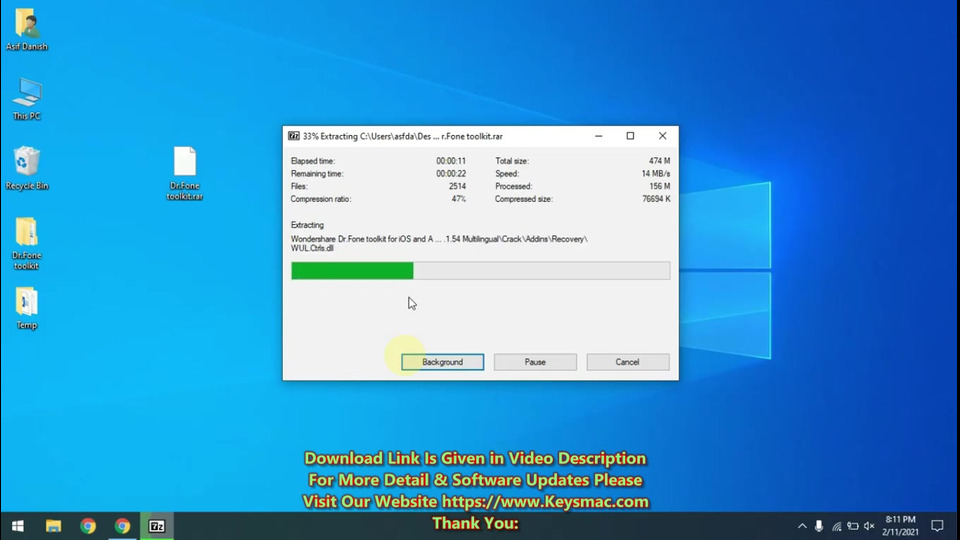Click the Compression ratio value 47%
This screenshot has height=540, width=960.
459,199
